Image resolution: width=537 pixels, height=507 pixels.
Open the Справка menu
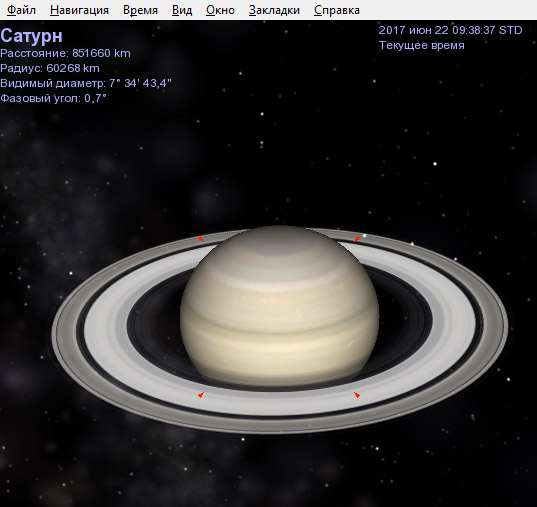337,10
